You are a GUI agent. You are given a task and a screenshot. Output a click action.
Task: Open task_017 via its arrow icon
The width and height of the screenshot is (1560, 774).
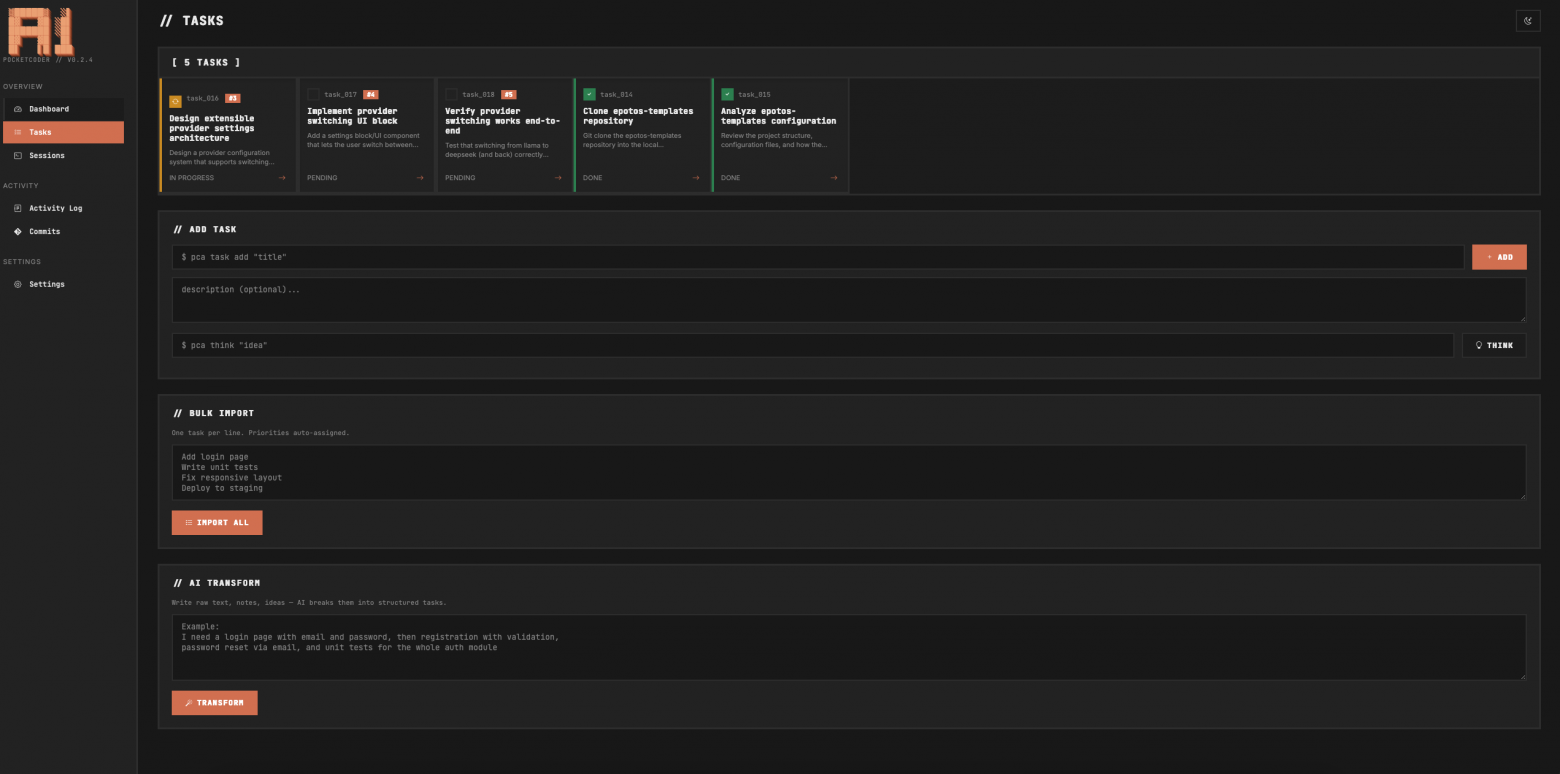coord(420,178)
